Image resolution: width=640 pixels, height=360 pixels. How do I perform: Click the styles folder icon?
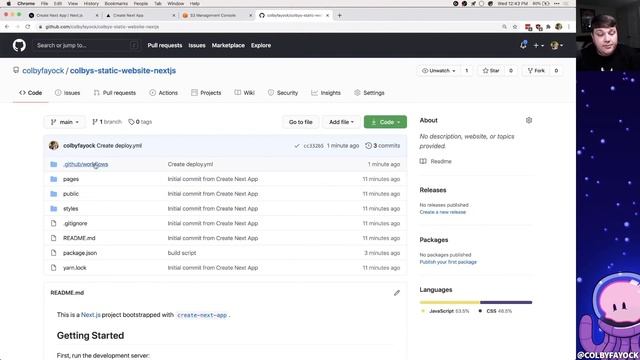pos(53,209)
